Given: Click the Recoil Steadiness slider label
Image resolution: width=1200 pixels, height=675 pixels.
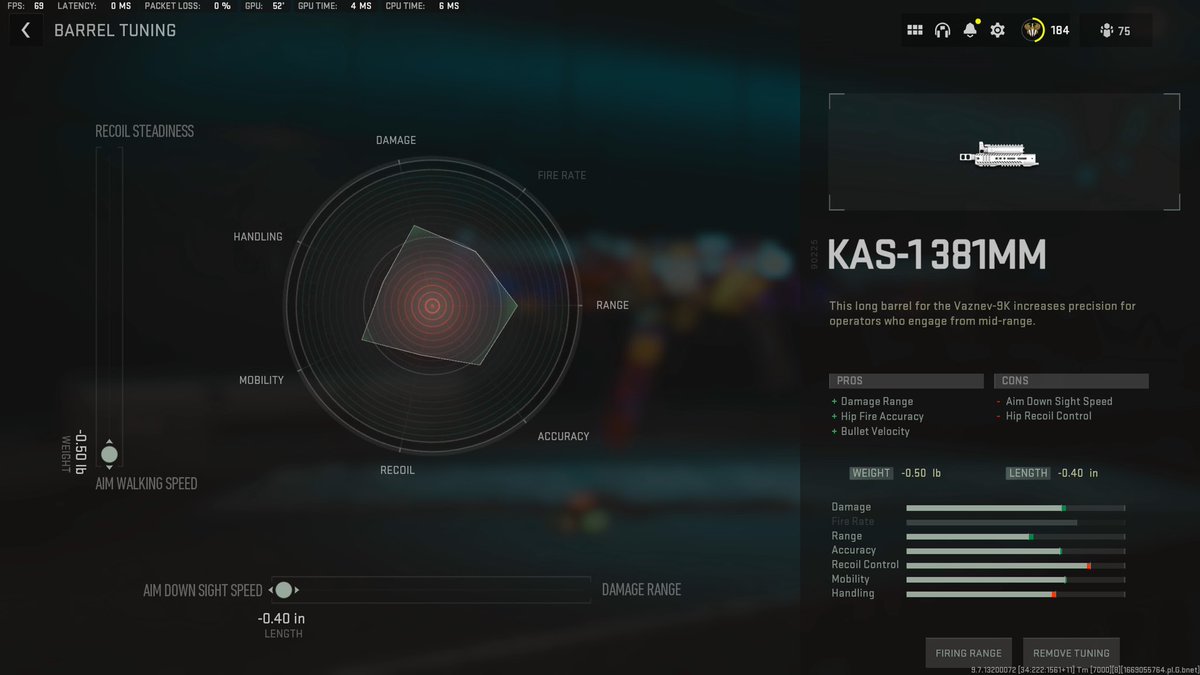Looking at the screenshot, I should pos(145,131).
